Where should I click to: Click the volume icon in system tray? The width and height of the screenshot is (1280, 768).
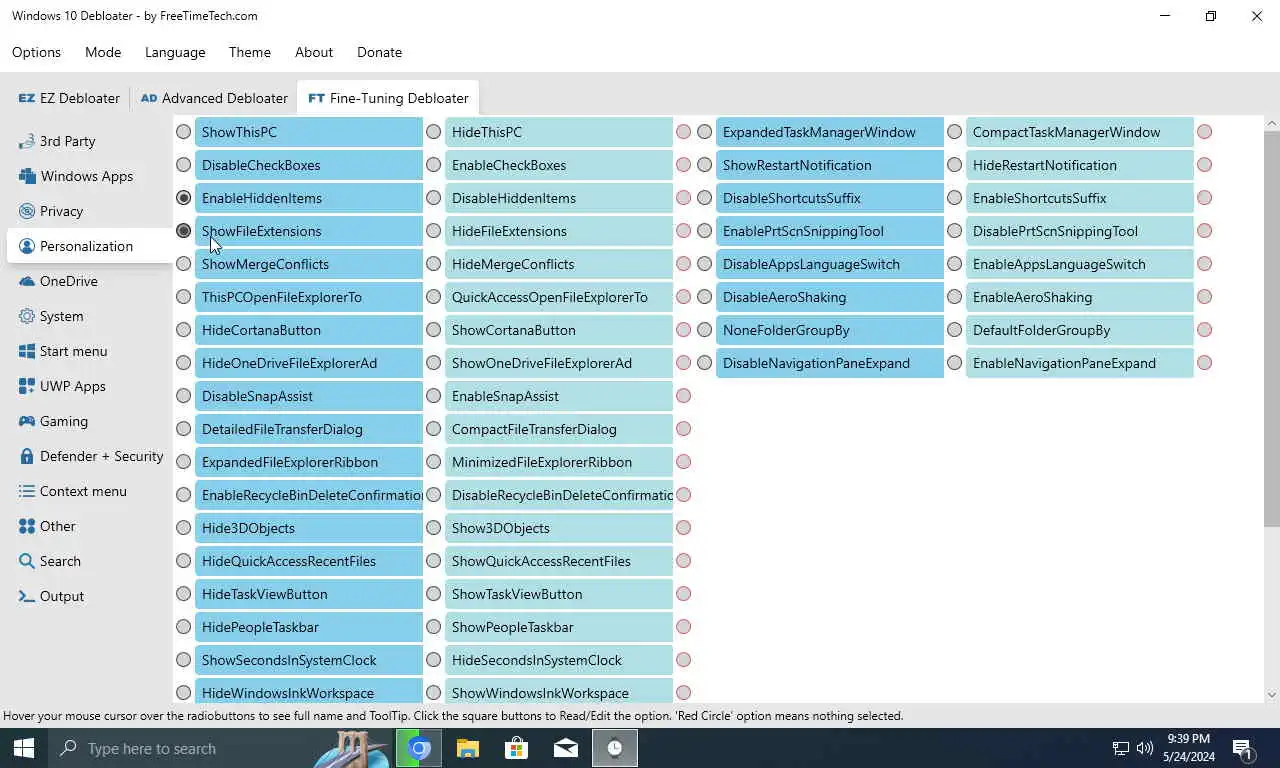tap(1145, 748)
